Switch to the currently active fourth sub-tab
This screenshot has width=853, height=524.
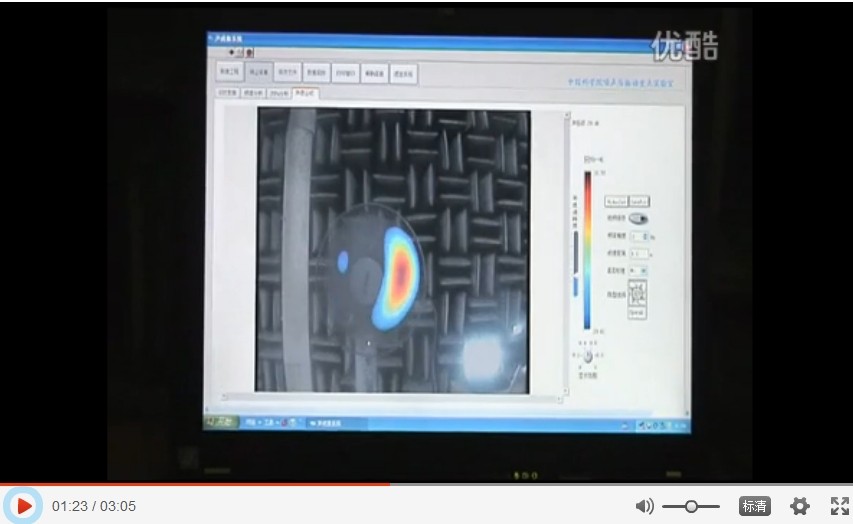click(304, 93)
